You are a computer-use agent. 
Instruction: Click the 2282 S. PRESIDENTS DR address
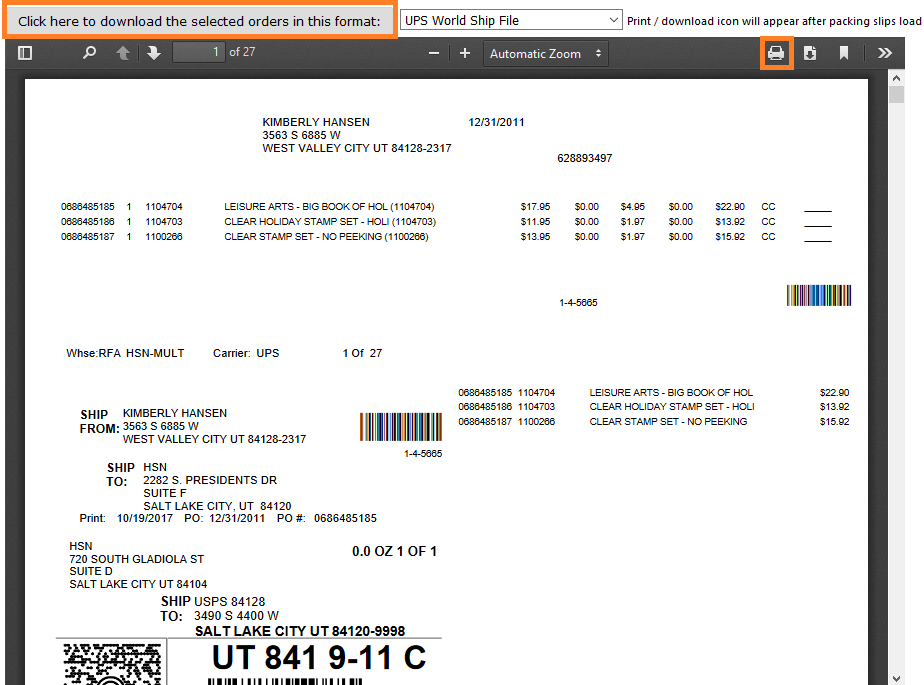click(210, 480)
